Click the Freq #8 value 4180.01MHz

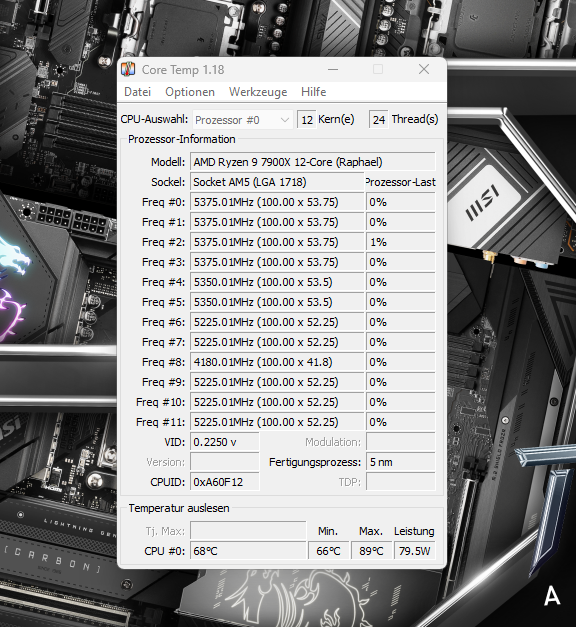277,362
